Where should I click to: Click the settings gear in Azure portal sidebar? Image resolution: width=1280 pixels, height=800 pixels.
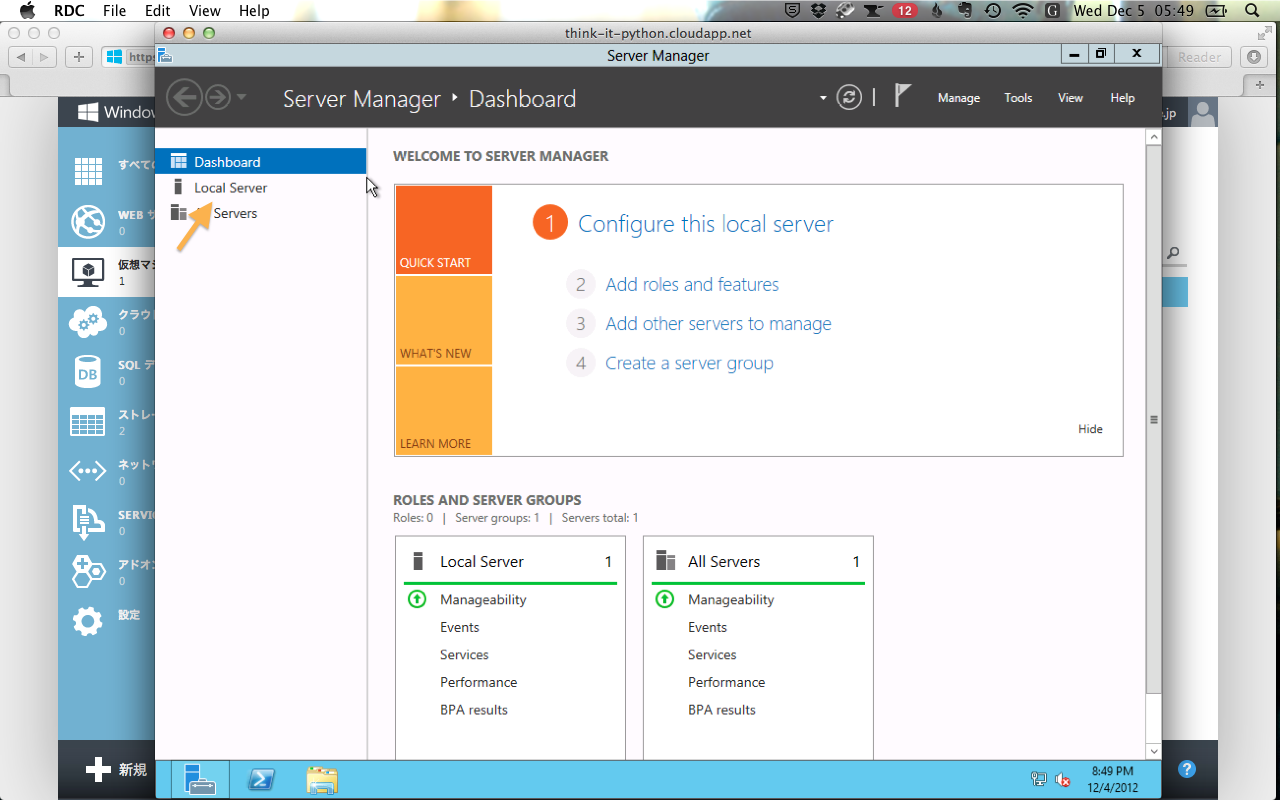(88, 621)
